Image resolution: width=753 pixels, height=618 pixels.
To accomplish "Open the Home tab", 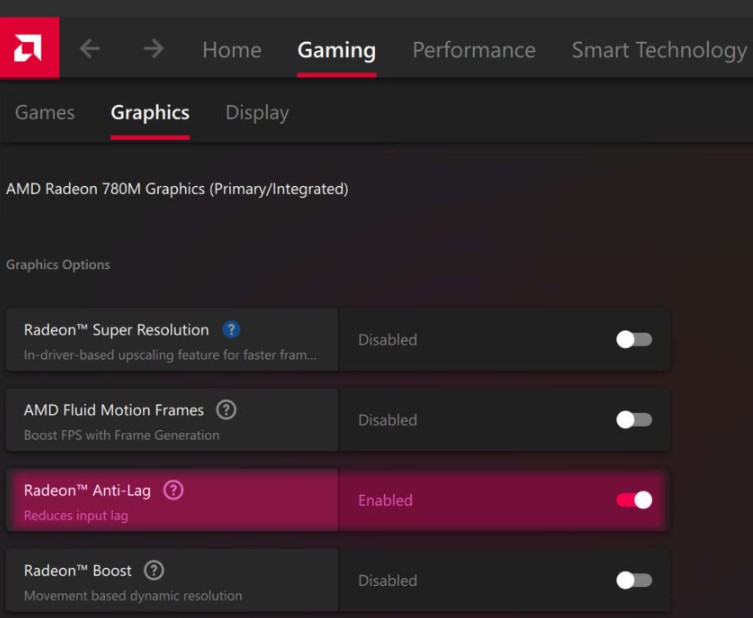I will (x=232, y=50).
